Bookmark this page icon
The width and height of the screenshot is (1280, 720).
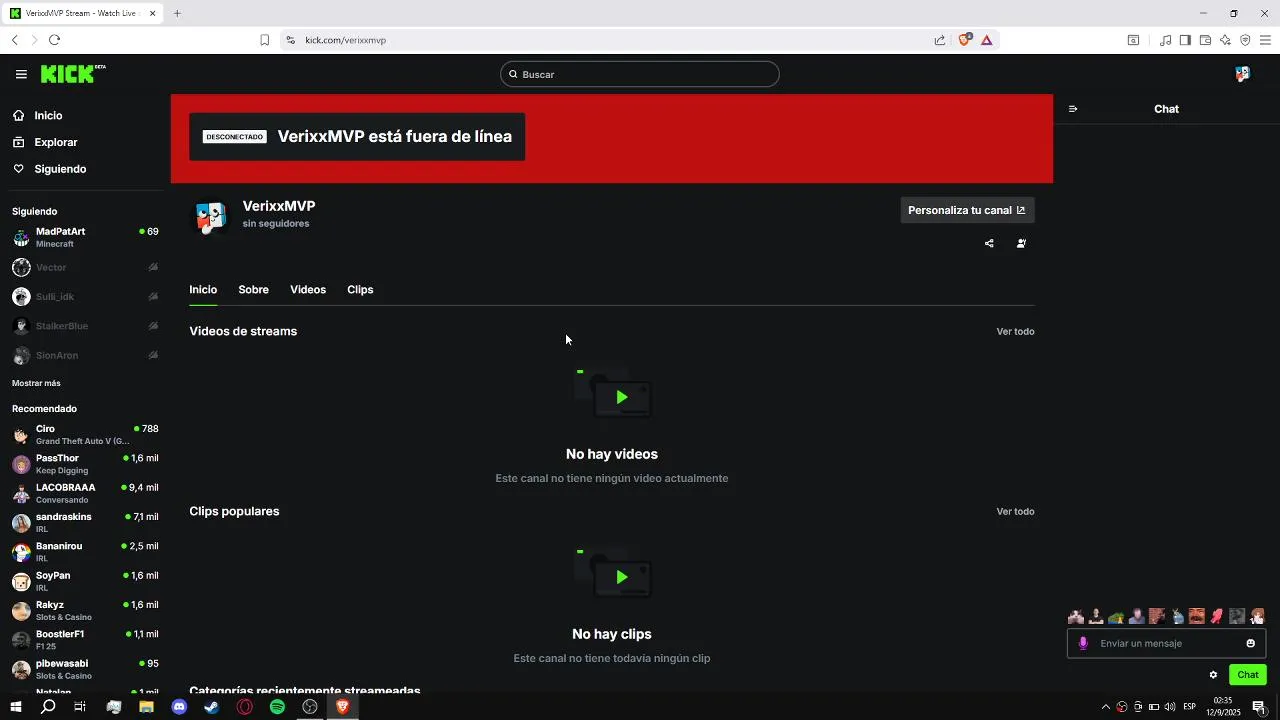pos(265,40)
